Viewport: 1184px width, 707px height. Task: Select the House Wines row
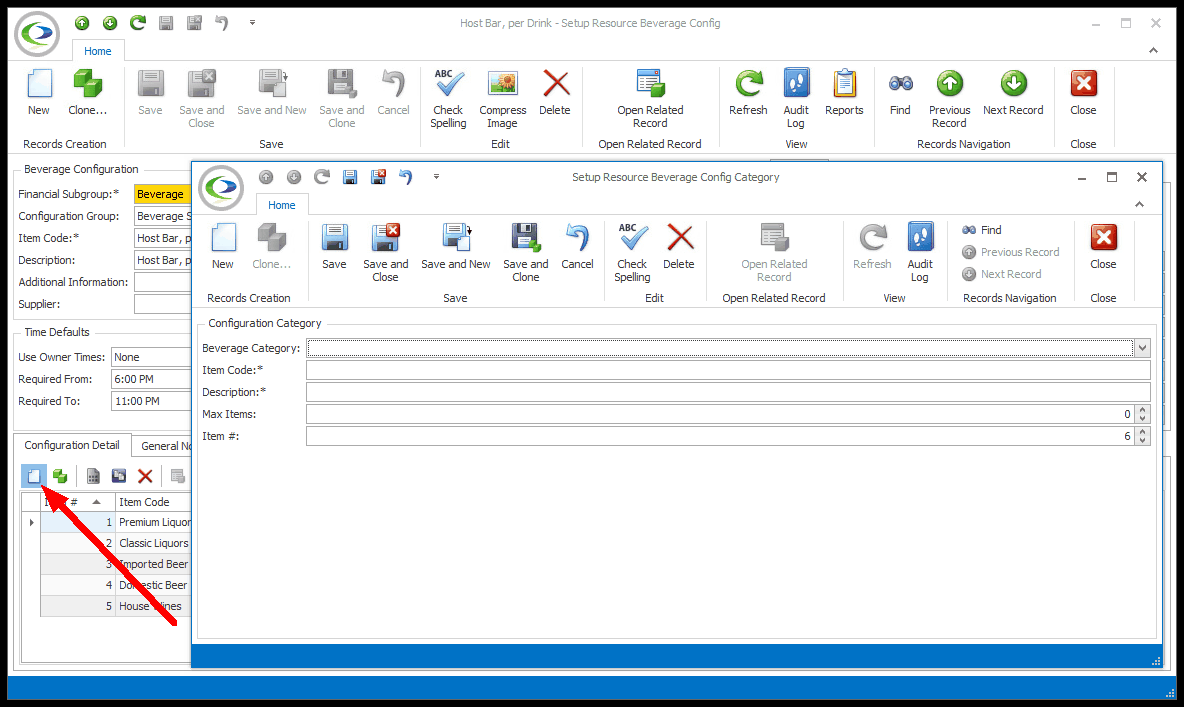pyautogui.click(x=116, y=607)
